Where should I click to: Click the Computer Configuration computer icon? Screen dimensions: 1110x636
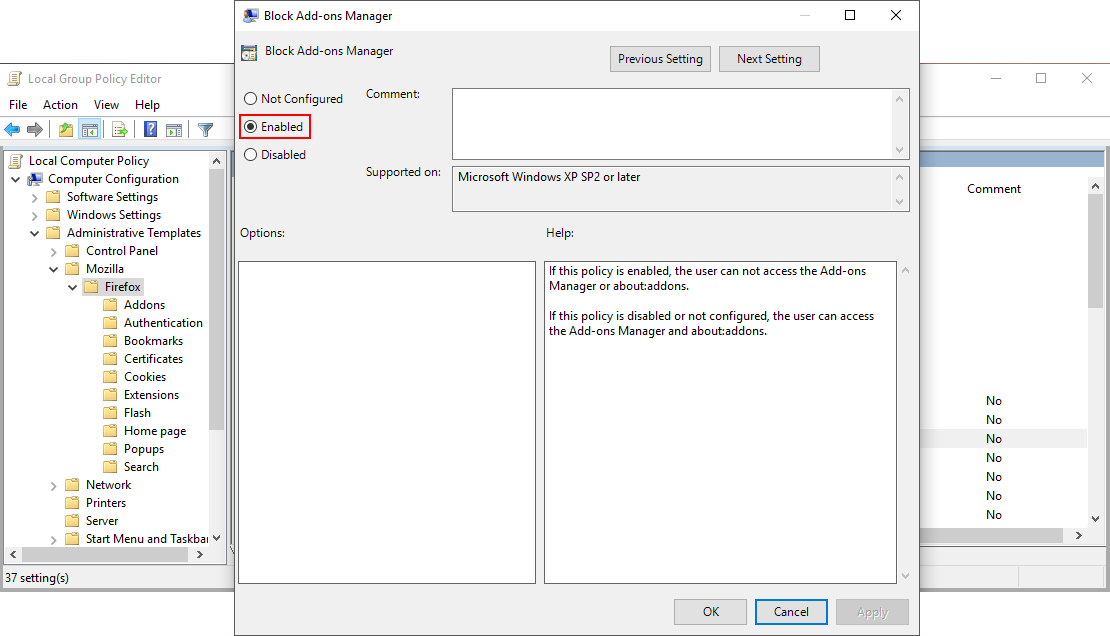click(x=35, y=179)
